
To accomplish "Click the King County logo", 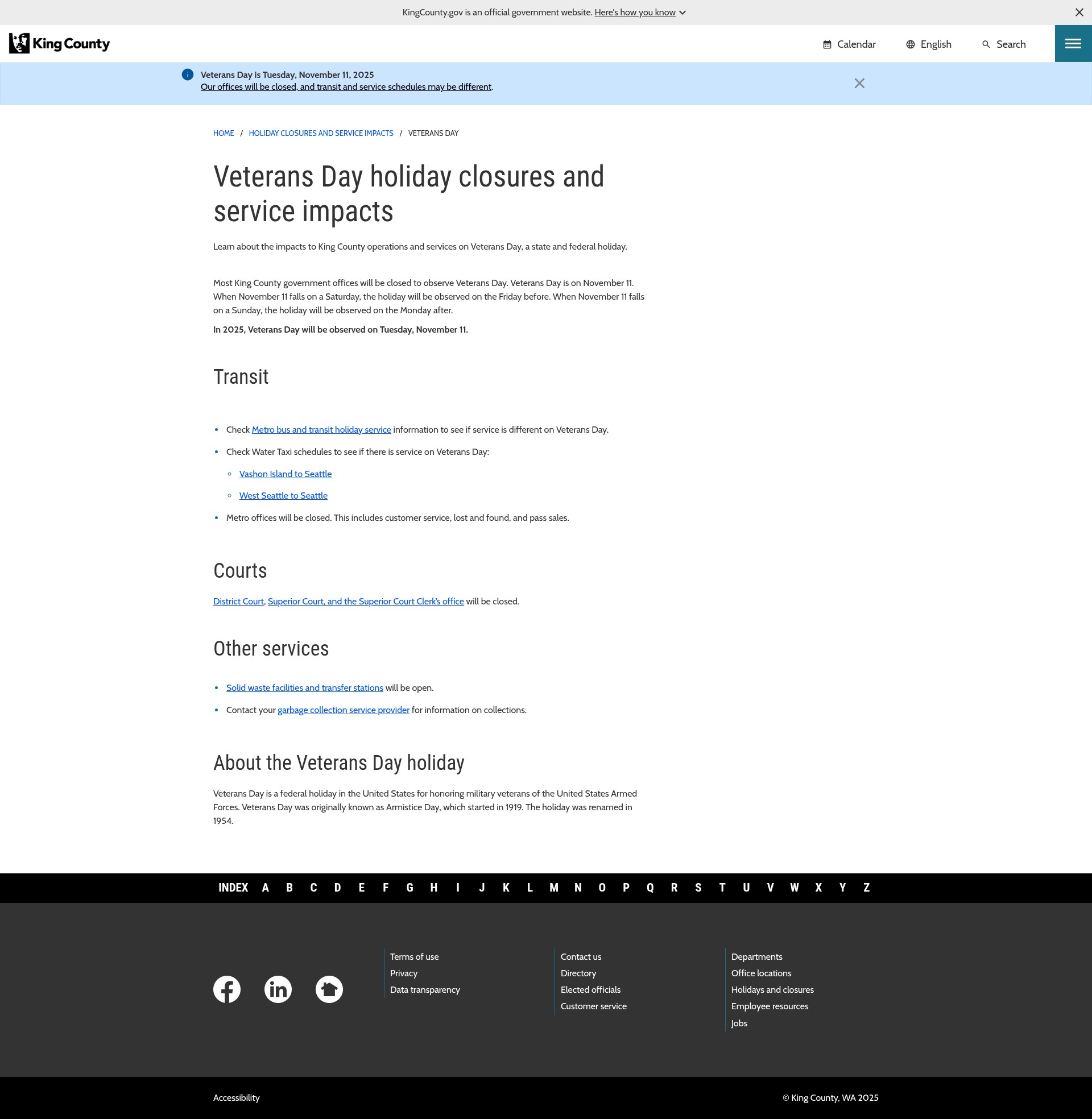I will pyautogui.click(x=60, y=44).
